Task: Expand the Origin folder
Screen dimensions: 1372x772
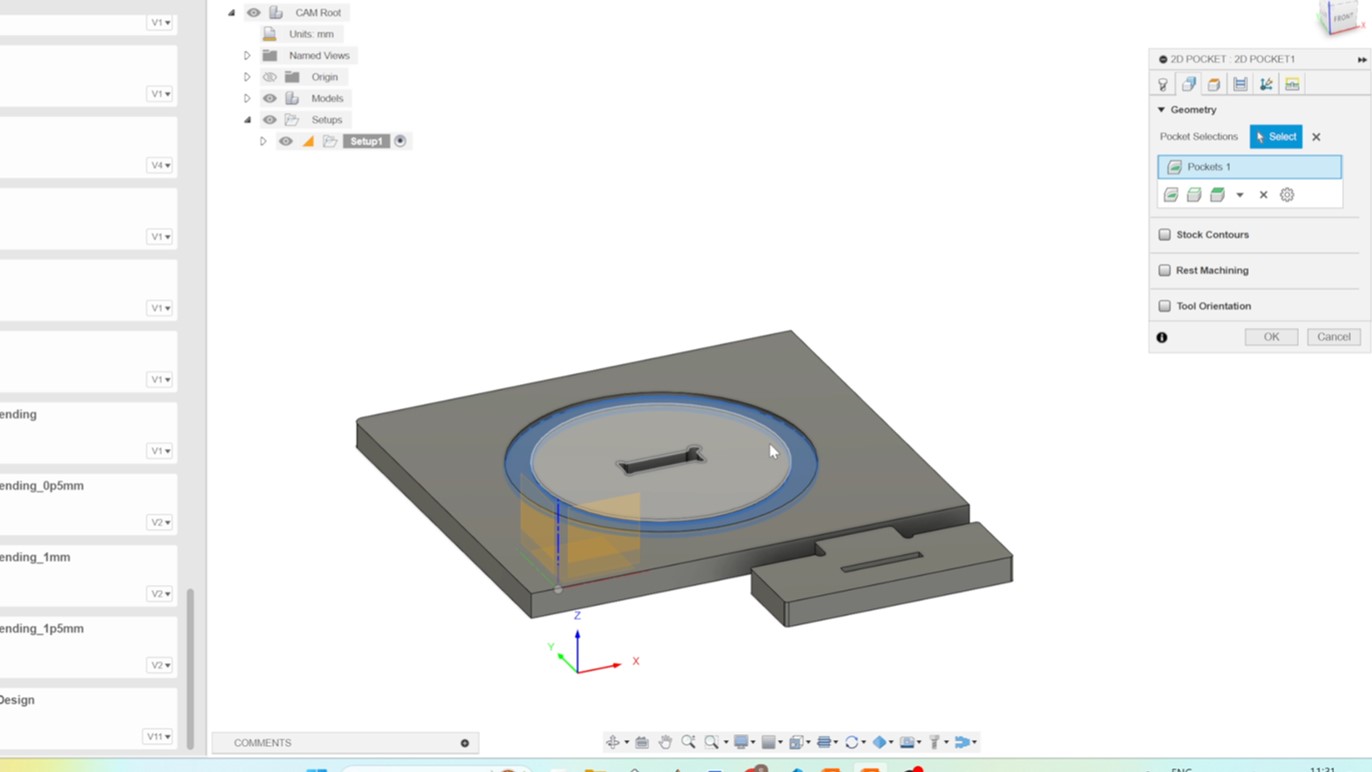Action: (247, 77)
